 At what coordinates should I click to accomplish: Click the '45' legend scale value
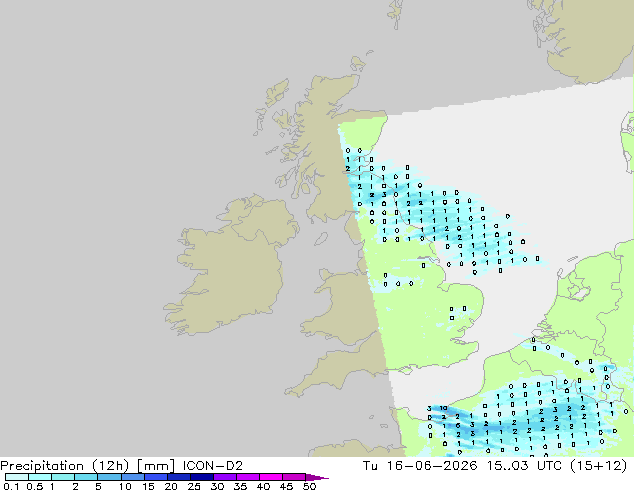(x=286, y=486)
